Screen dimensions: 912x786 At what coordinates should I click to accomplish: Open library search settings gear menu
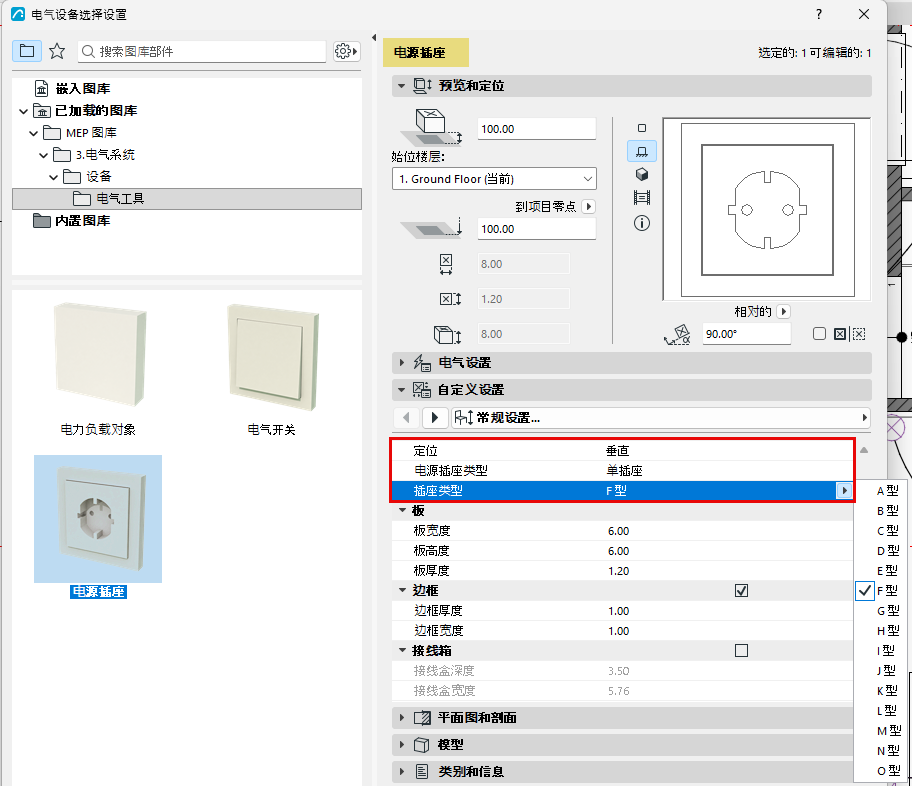click(x=346, y=51)
